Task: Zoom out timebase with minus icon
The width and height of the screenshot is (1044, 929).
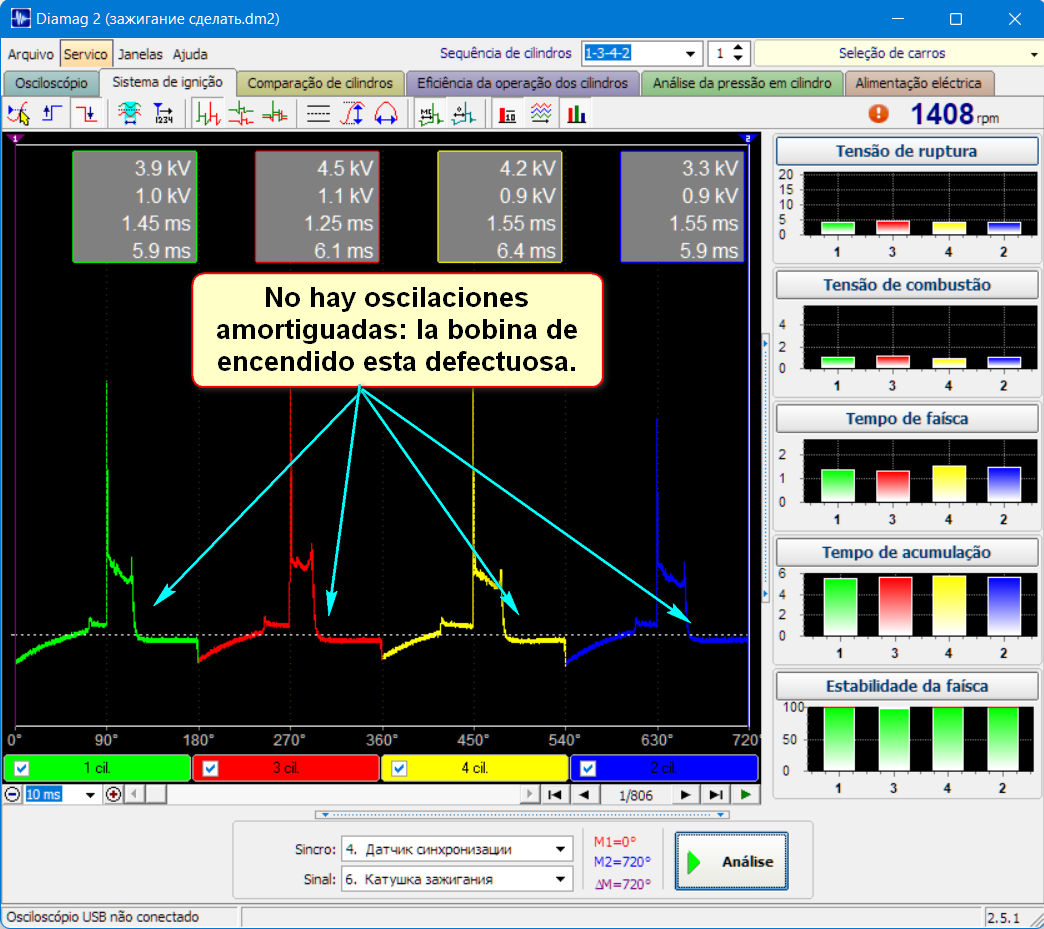Action: pos(12,794)
